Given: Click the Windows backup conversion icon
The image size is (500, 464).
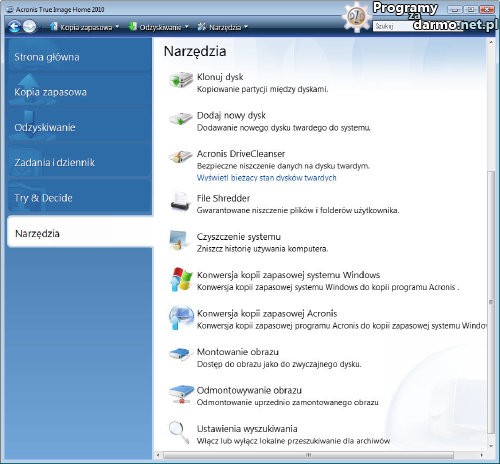Looking at the screenshot, I should tap(181, 279).
